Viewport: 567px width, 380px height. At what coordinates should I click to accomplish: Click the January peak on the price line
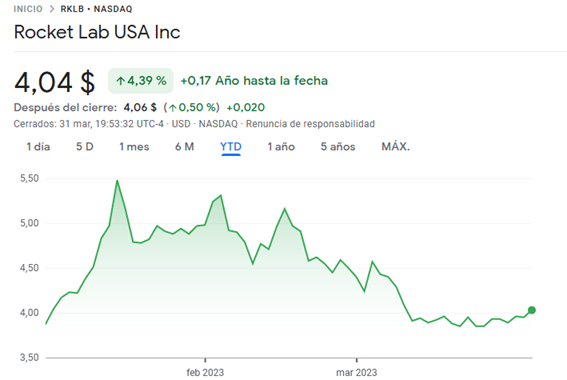click(117, 181)
